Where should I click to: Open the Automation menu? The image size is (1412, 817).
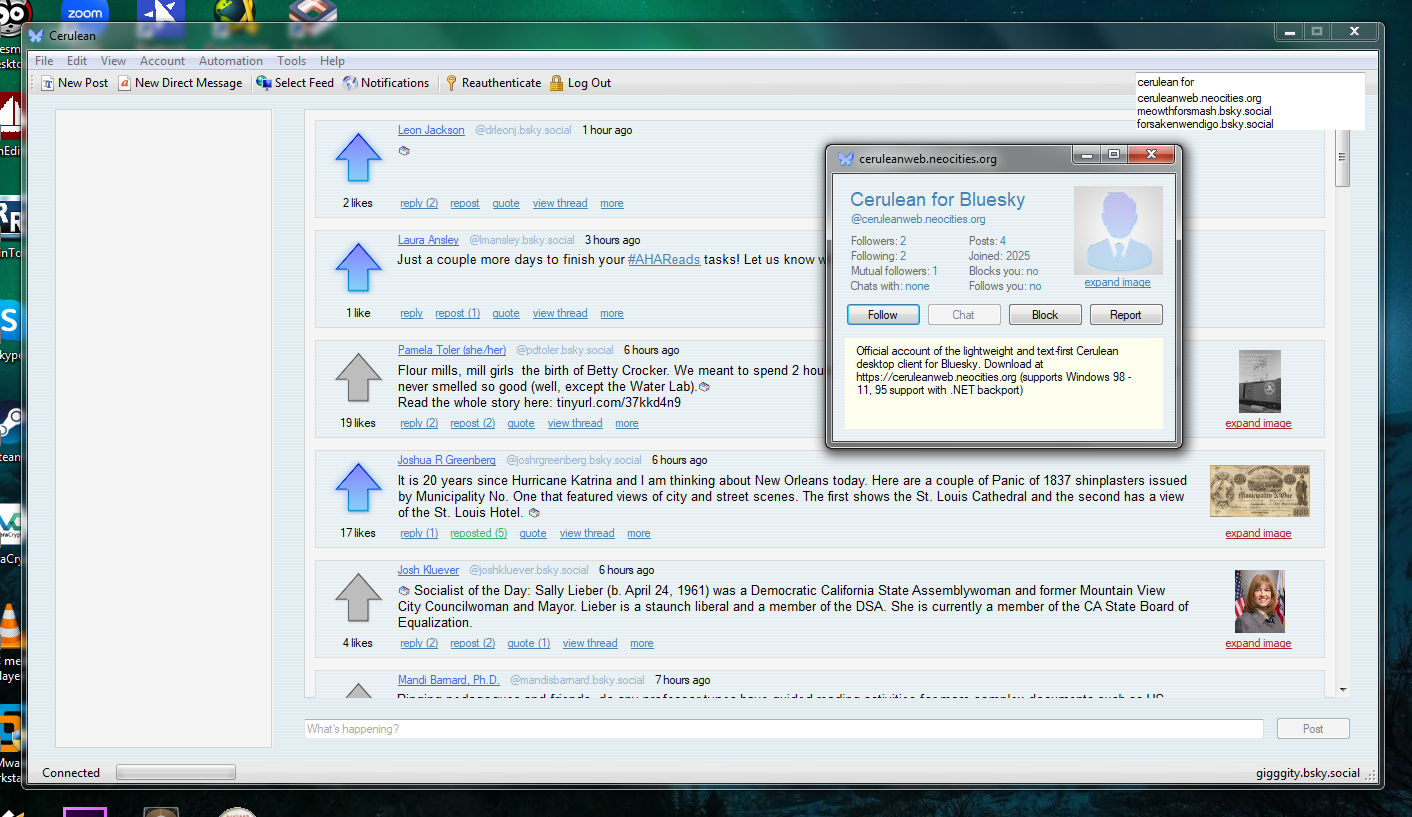pos(231,61)
